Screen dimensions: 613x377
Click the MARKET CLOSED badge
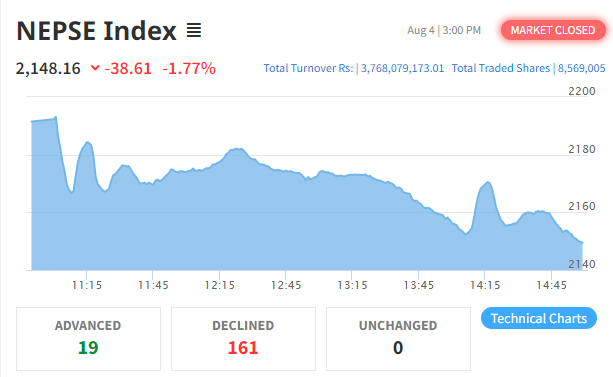point(553,30)
